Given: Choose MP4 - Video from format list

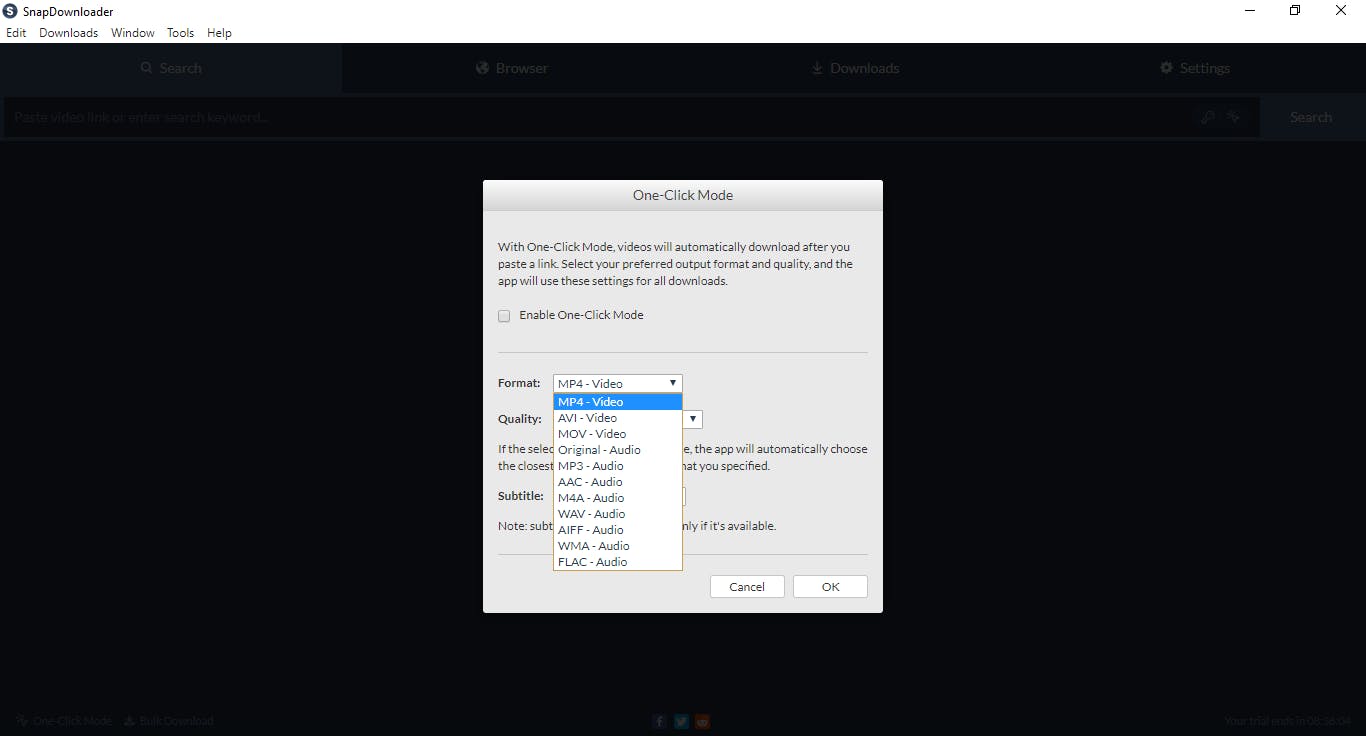Looking at the screenshot, I should tap(618, 402).
